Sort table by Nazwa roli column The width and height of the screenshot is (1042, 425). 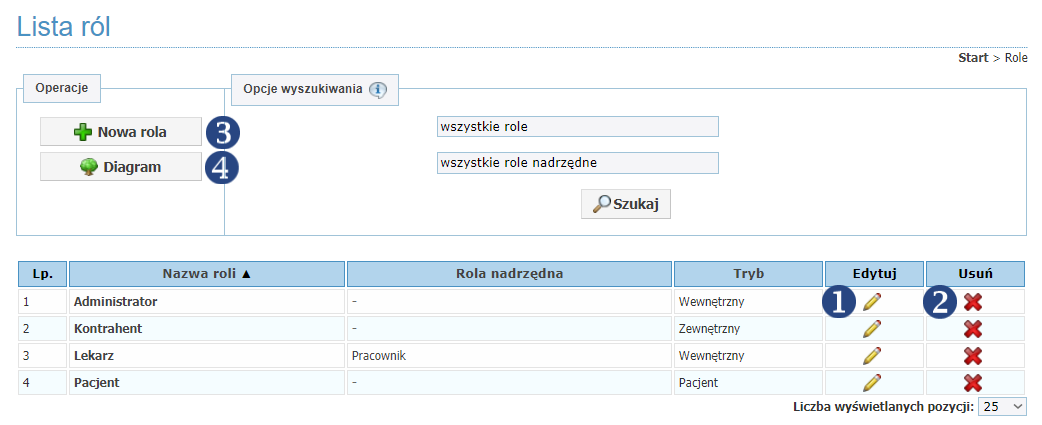coord(207,274)
